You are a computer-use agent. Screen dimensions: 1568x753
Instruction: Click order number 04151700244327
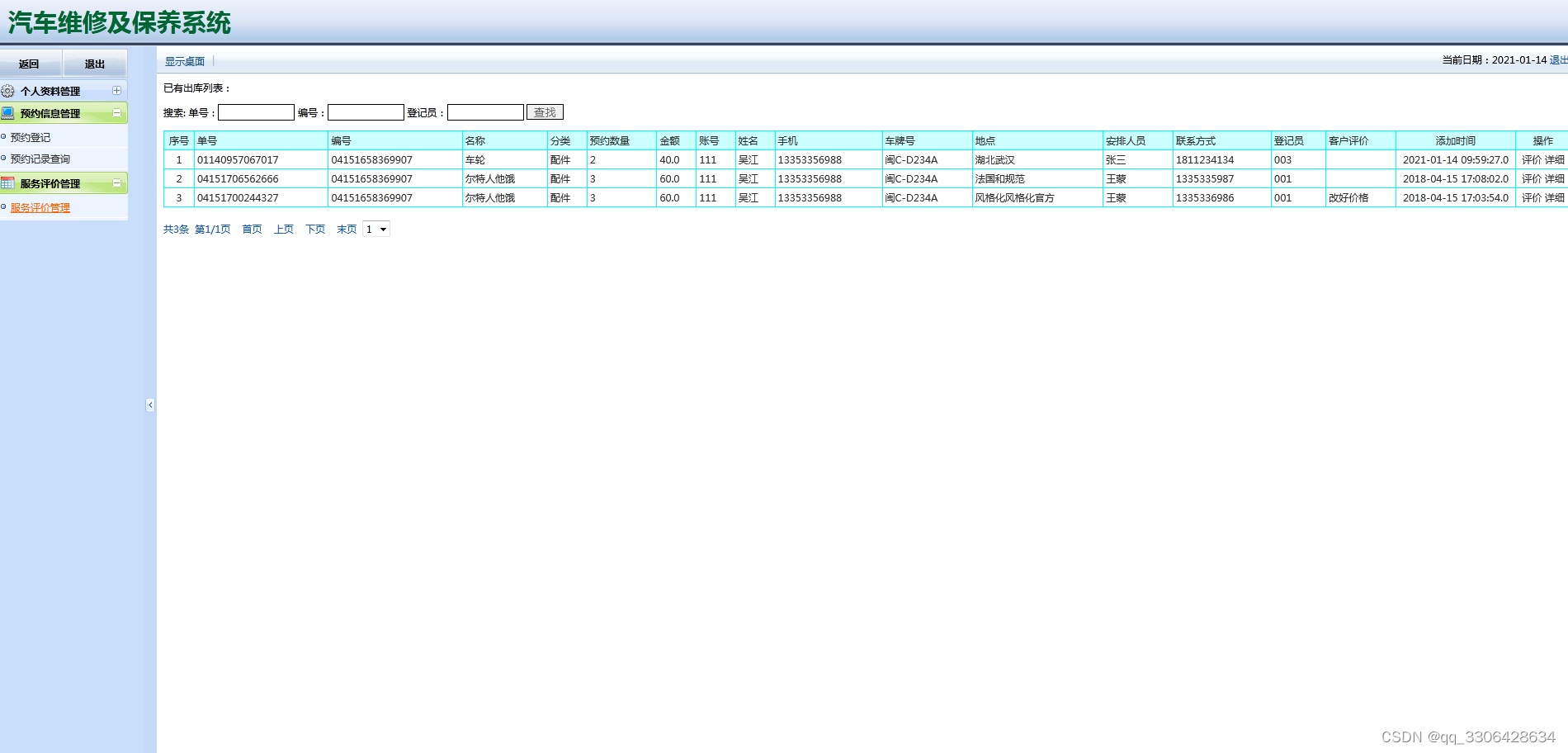point(238,198)
